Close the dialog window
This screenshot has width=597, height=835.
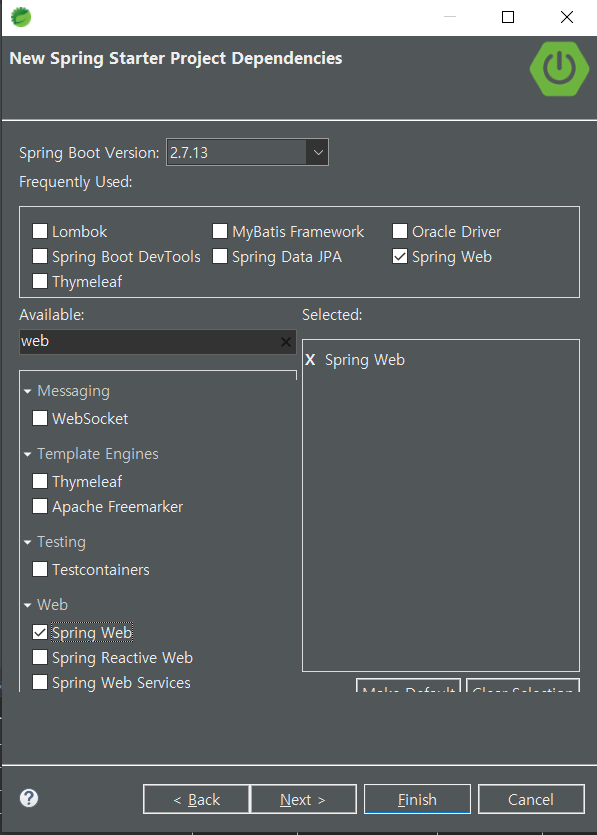[567, 17]
